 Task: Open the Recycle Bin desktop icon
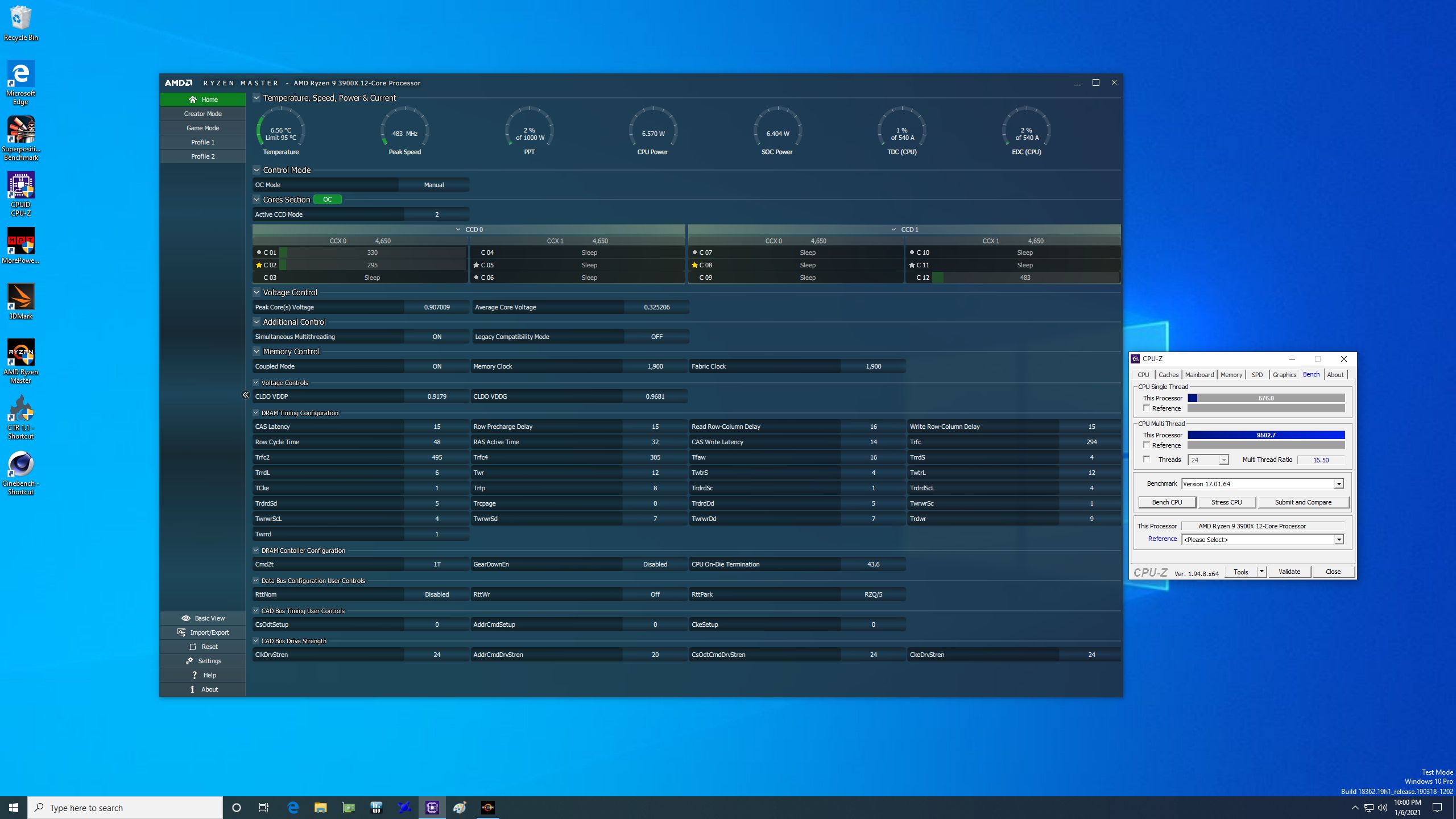tap(20, 23)
